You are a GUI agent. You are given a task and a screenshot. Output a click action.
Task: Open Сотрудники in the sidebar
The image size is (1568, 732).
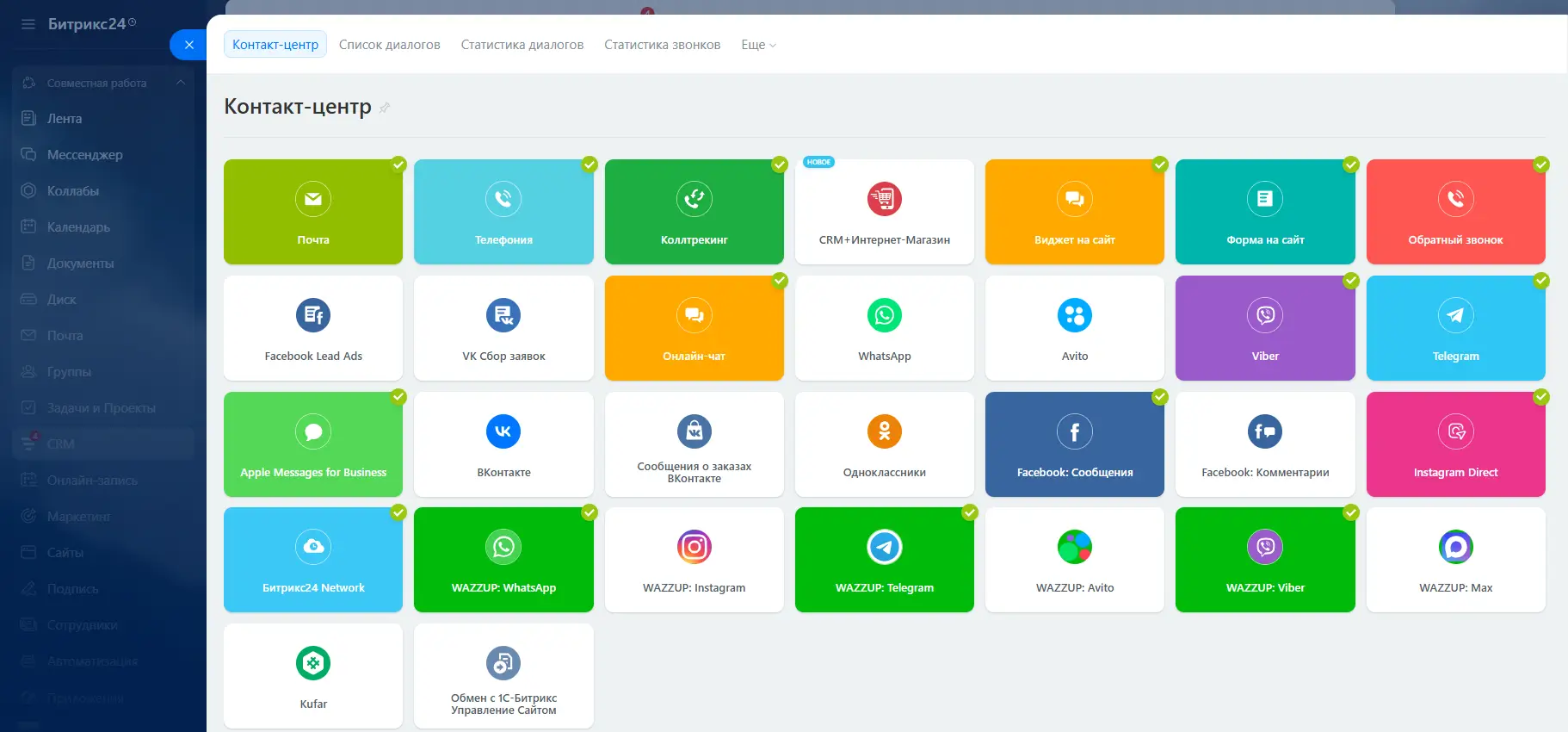[103, 625]
